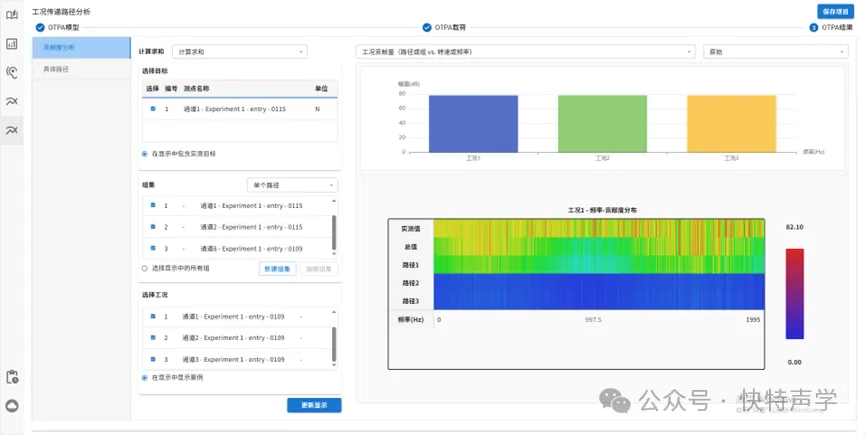This screenshot has width=865, height=435.
Task: Click the checkmark icon beside OTPA模型
Action: coord(40,28)
